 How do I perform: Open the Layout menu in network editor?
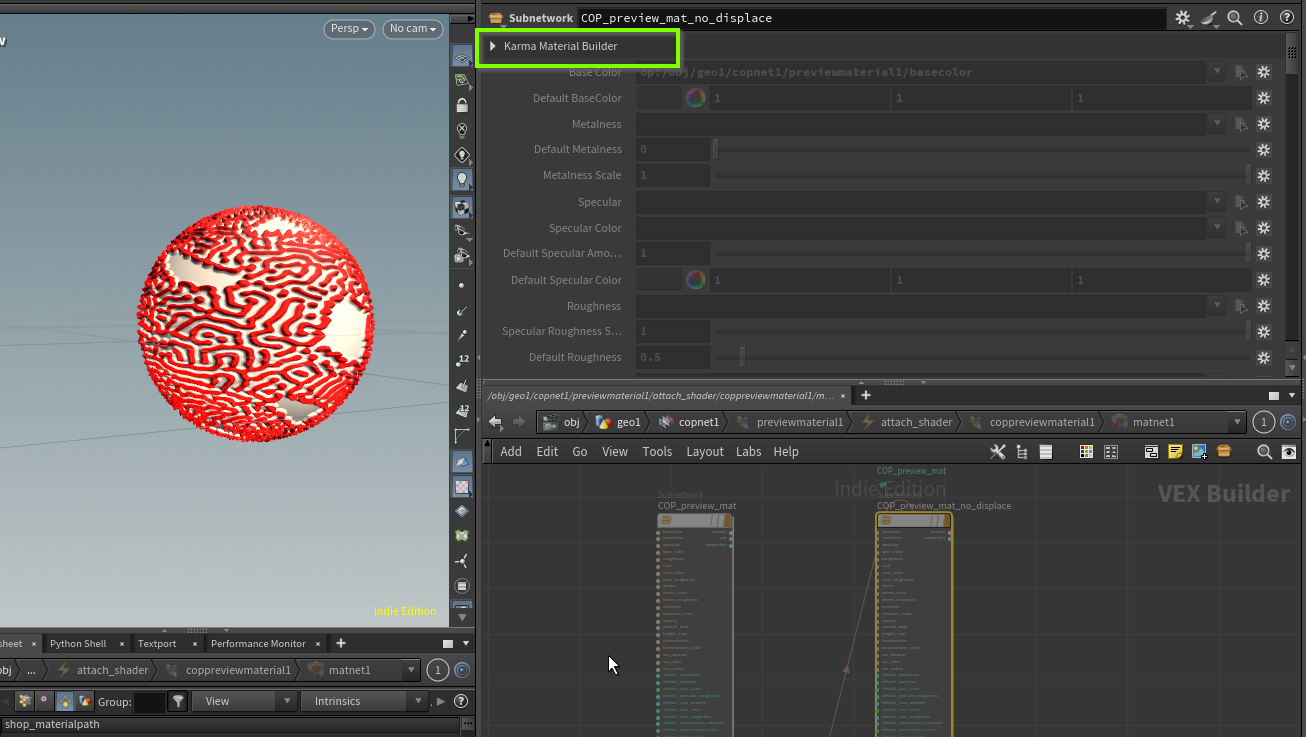click(x=704, y=452)
